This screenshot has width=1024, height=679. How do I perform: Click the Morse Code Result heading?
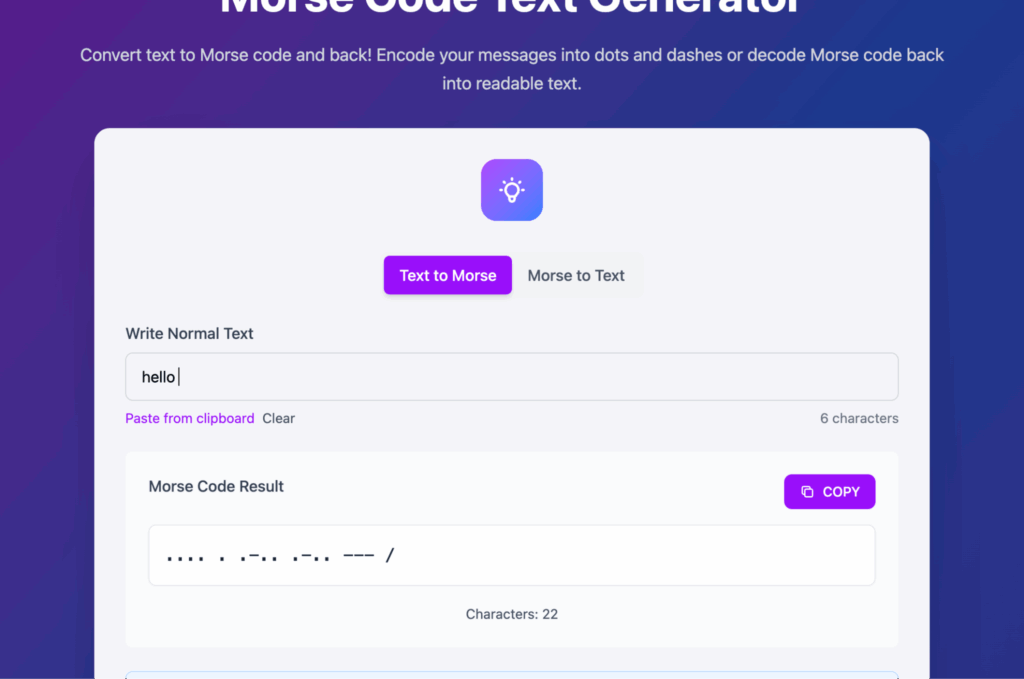tap(216, 486)
